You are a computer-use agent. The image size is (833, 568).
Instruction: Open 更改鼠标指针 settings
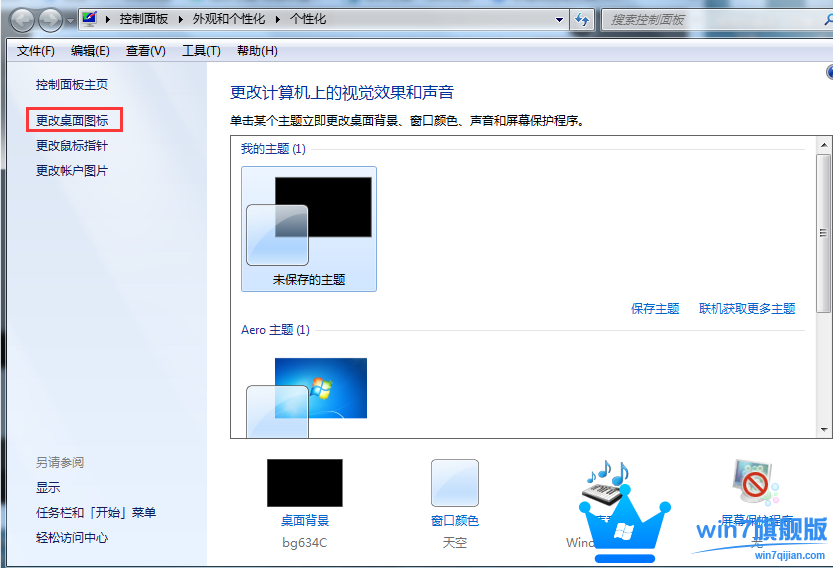coord(72,146)
